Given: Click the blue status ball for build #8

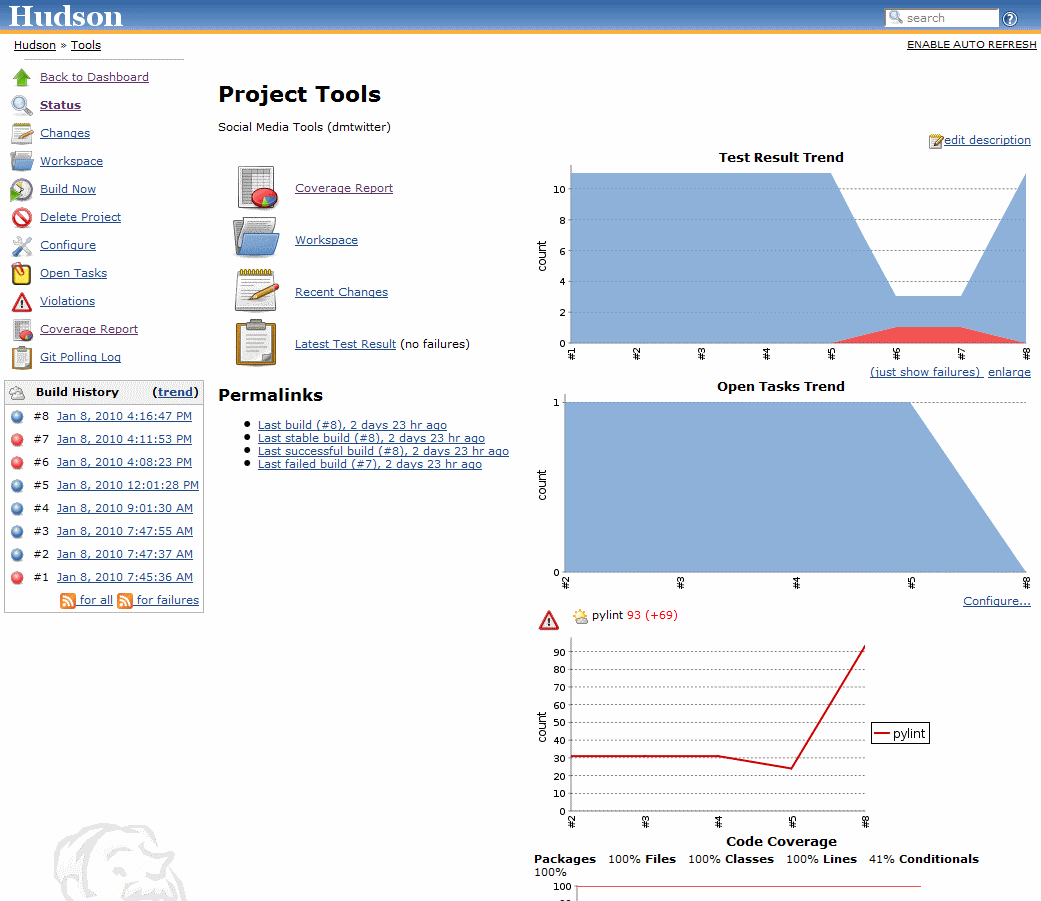Looking at the screenshot, I should click(x=18, y=416).
